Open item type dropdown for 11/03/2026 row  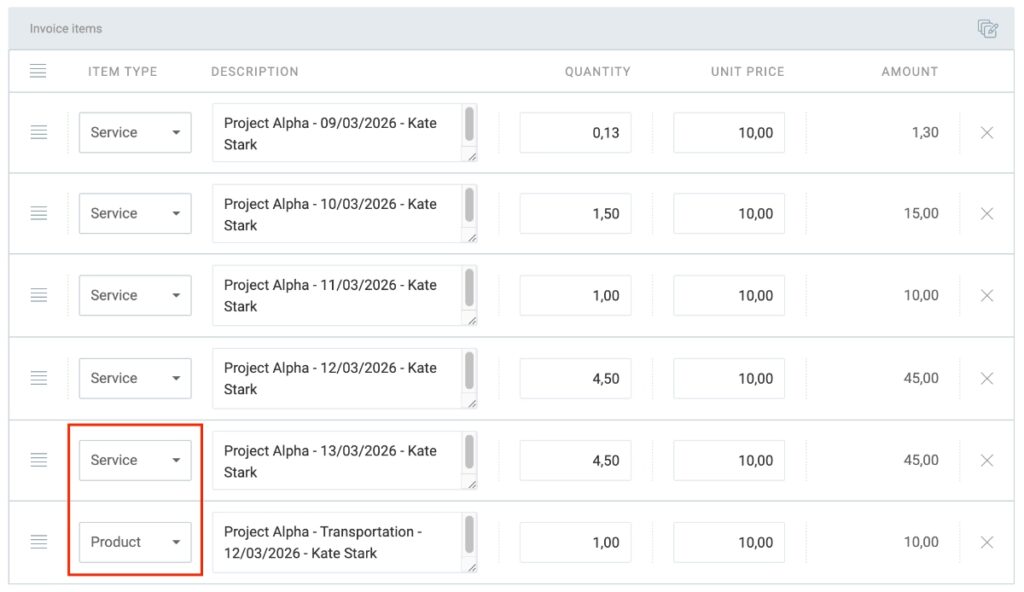(135, 296)
